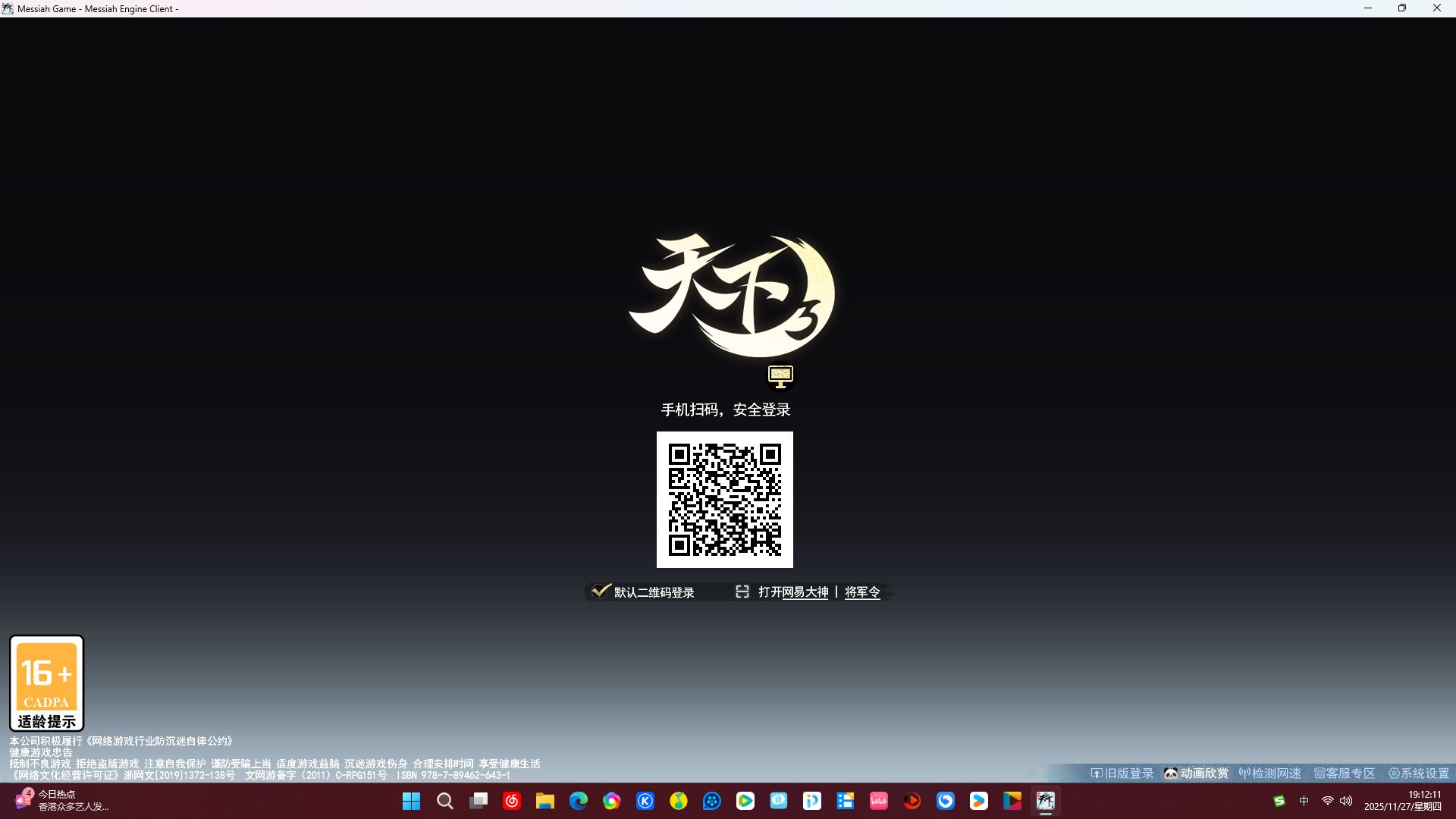Open the 今日热点 news widget
Image resolution: width=1456 pixels, height=819 pixels.
pos(61,801)
